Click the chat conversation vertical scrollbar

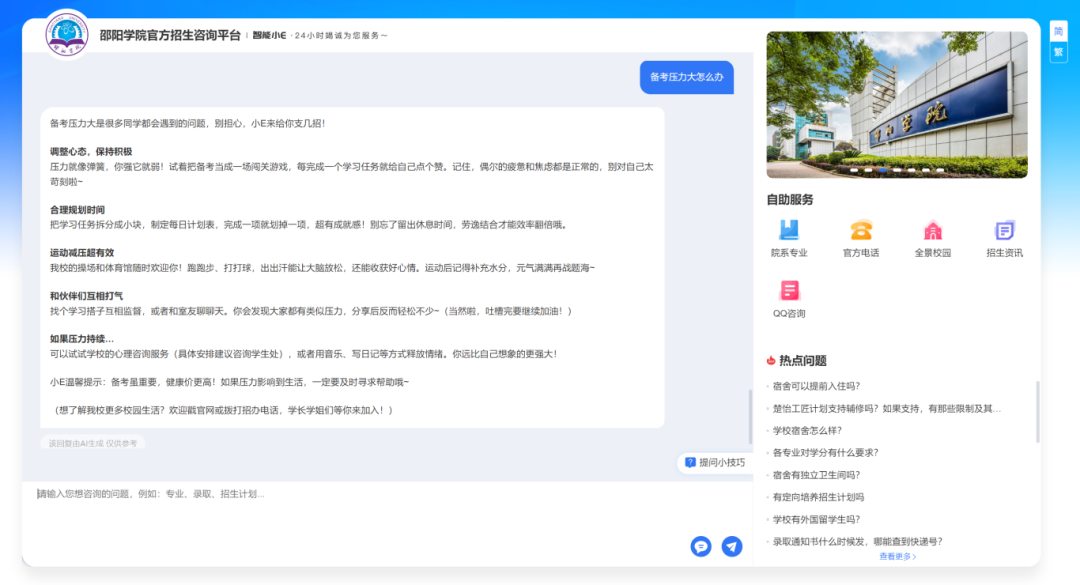[x=749, y=415]
